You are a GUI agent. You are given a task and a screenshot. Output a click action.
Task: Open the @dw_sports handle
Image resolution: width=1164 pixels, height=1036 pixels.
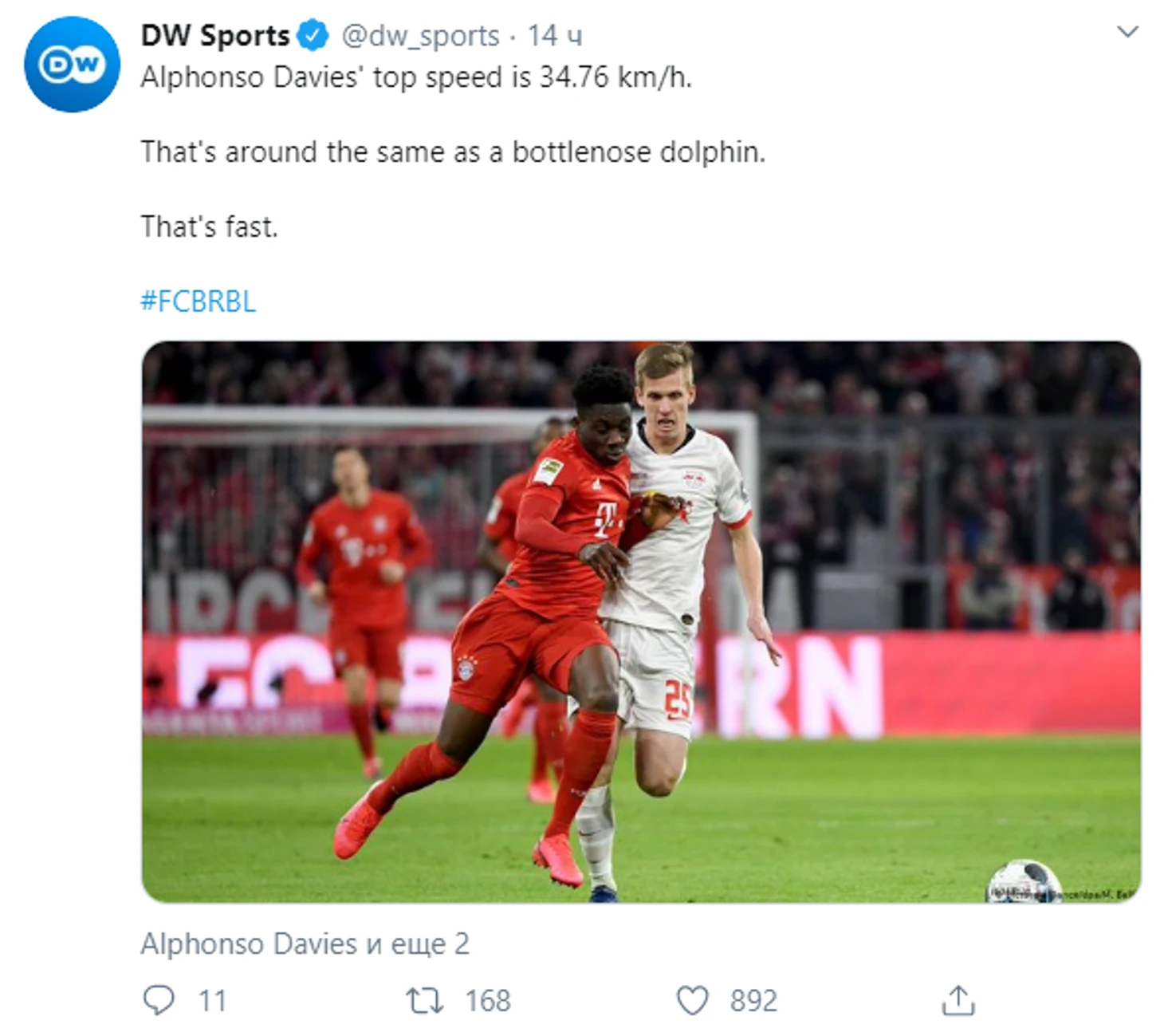pyautogui.click(x=420, y=36)
